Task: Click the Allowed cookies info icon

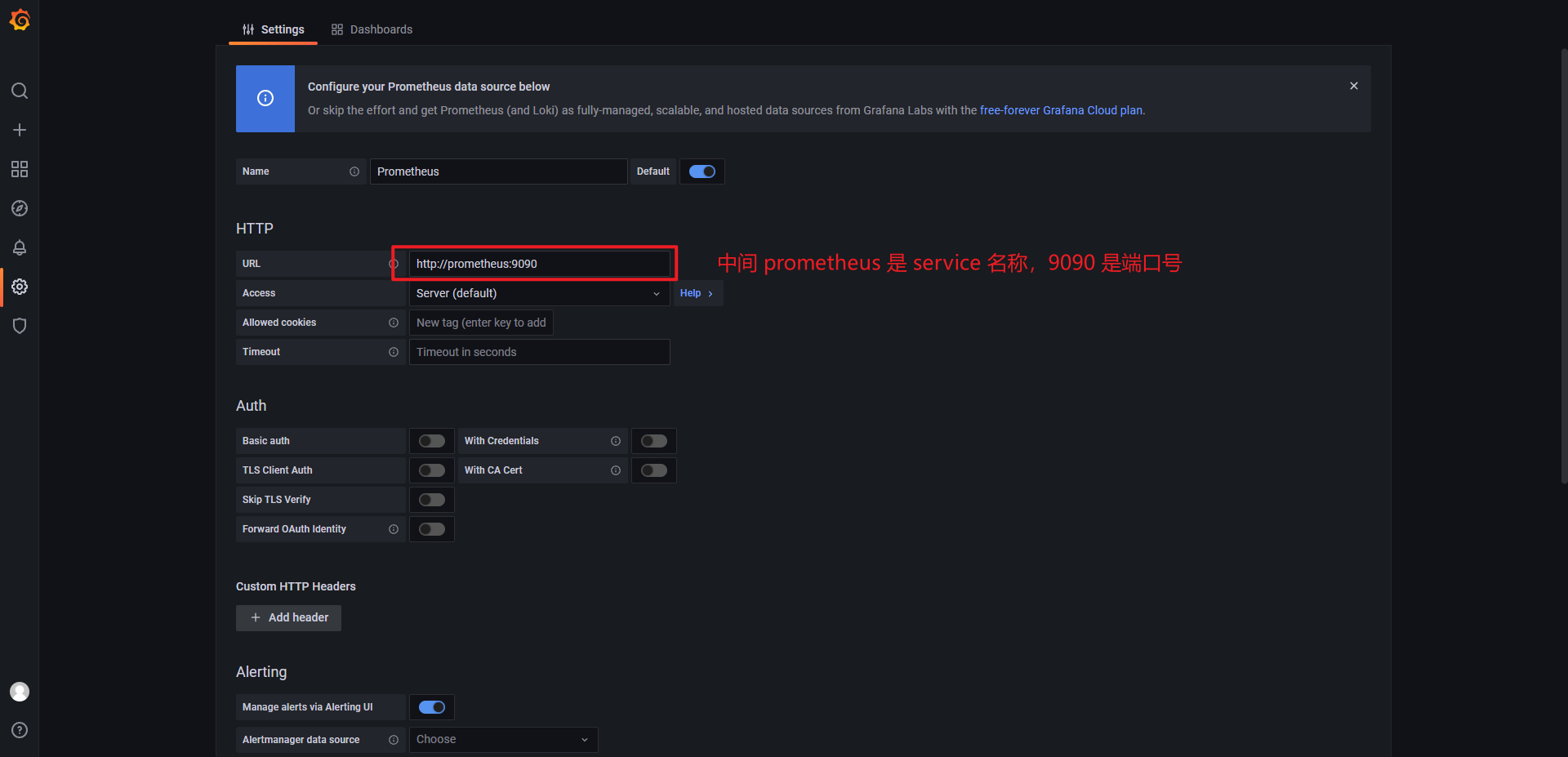Action: (x=394, y=323)
